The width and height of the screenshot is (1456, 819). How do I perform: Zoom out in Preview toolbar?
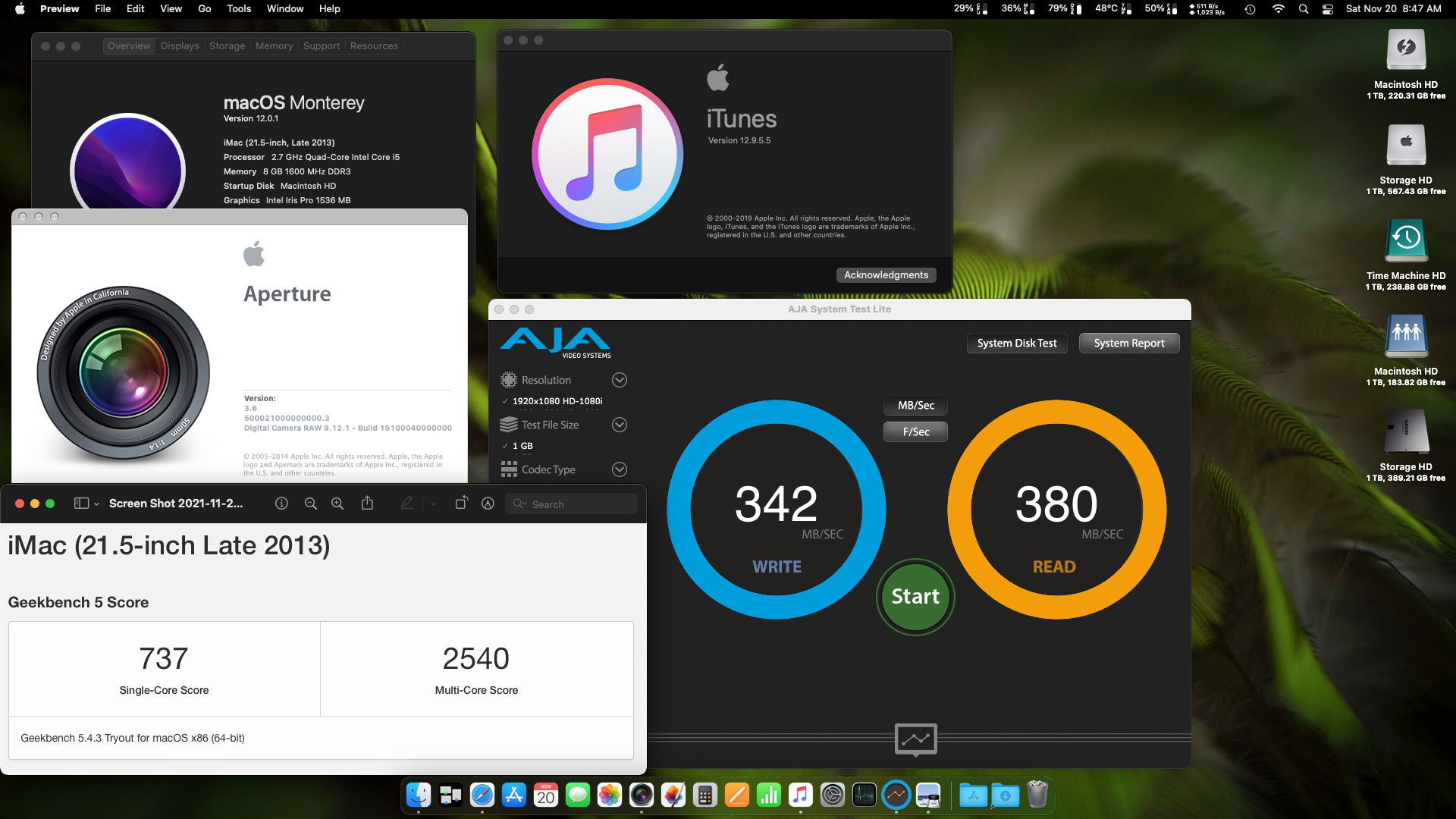(x=310, y=504)
